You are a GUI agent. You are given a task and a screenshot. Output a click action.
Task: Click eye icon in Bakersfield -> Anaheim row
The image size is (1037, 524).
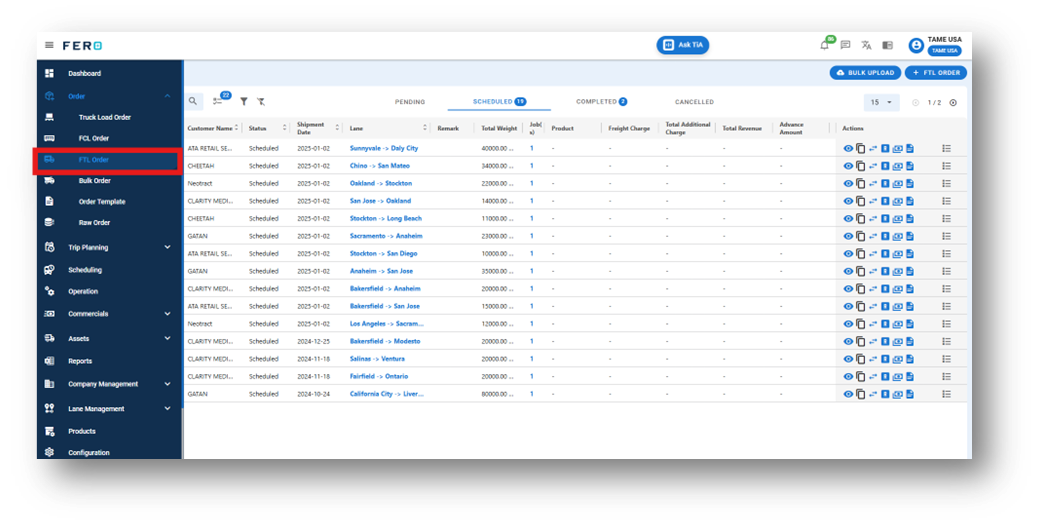[x=848, y=288]
